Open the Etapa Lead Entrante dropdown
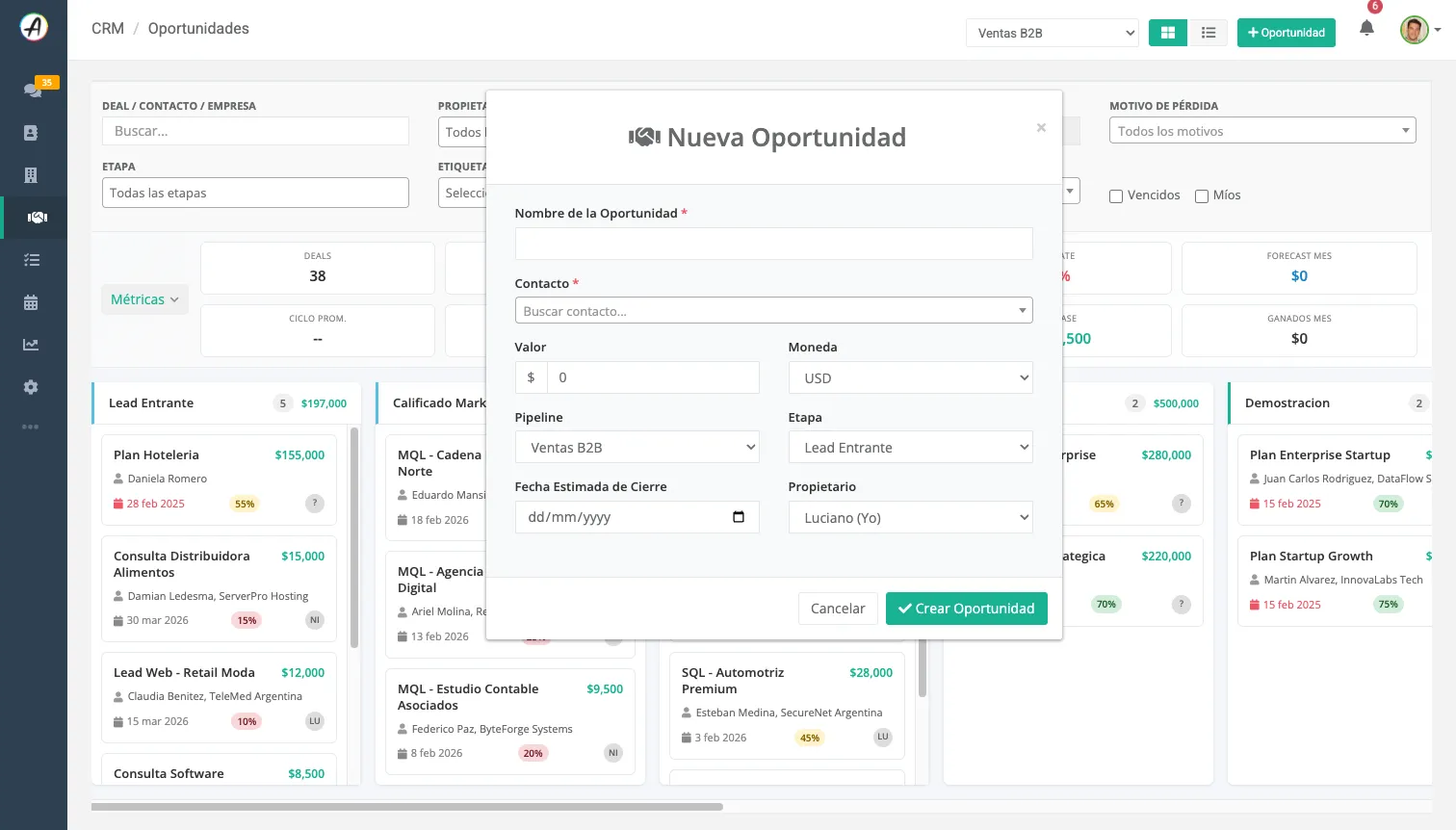 tap(910, 448)
